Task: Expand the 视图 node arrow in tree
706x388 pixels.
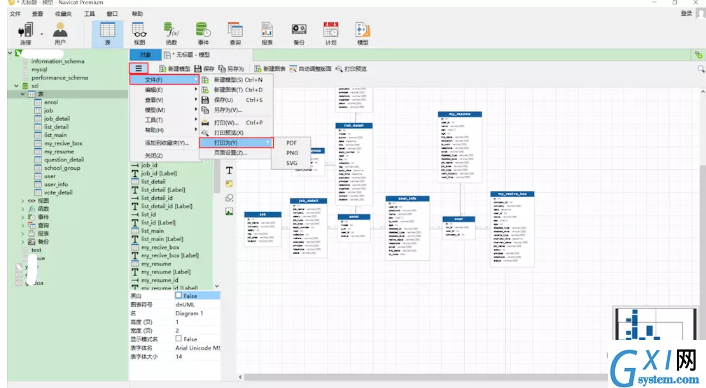Action: coord(23,201)
